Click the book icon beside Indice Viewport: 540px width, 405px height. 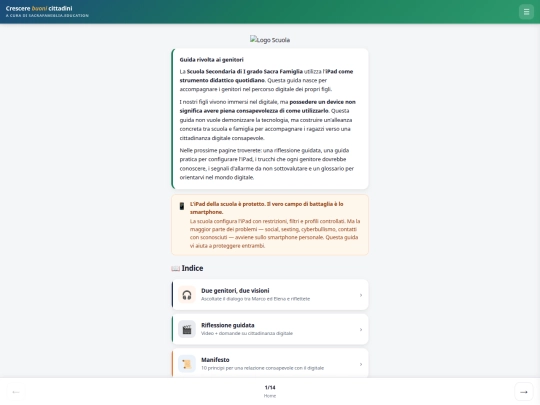(x=175, y=268)
